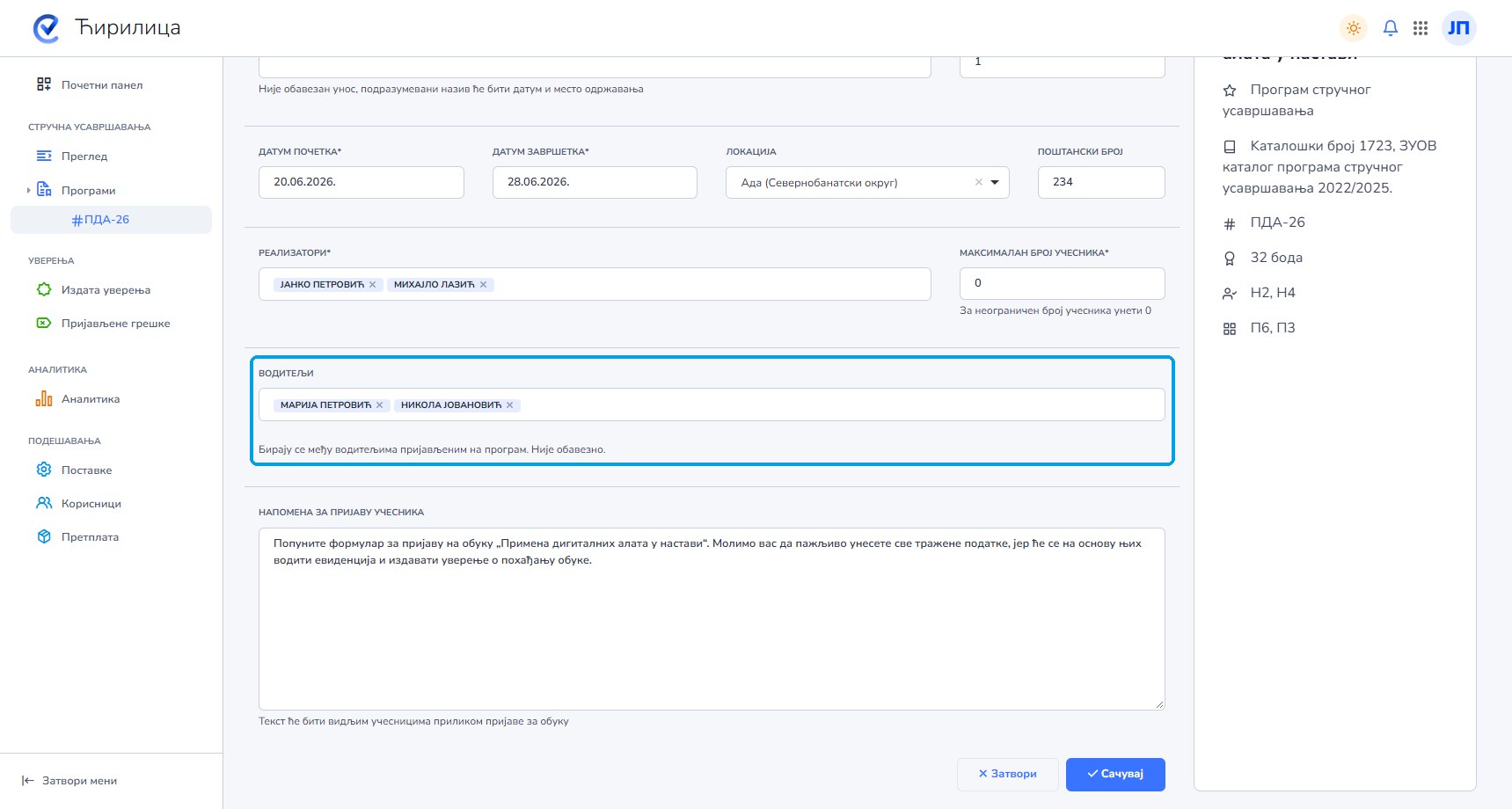This screenshot has height=809, width=1512.
Task: Click the star icon by Програм стручног усавршавања
Action: click(1230, 91)
